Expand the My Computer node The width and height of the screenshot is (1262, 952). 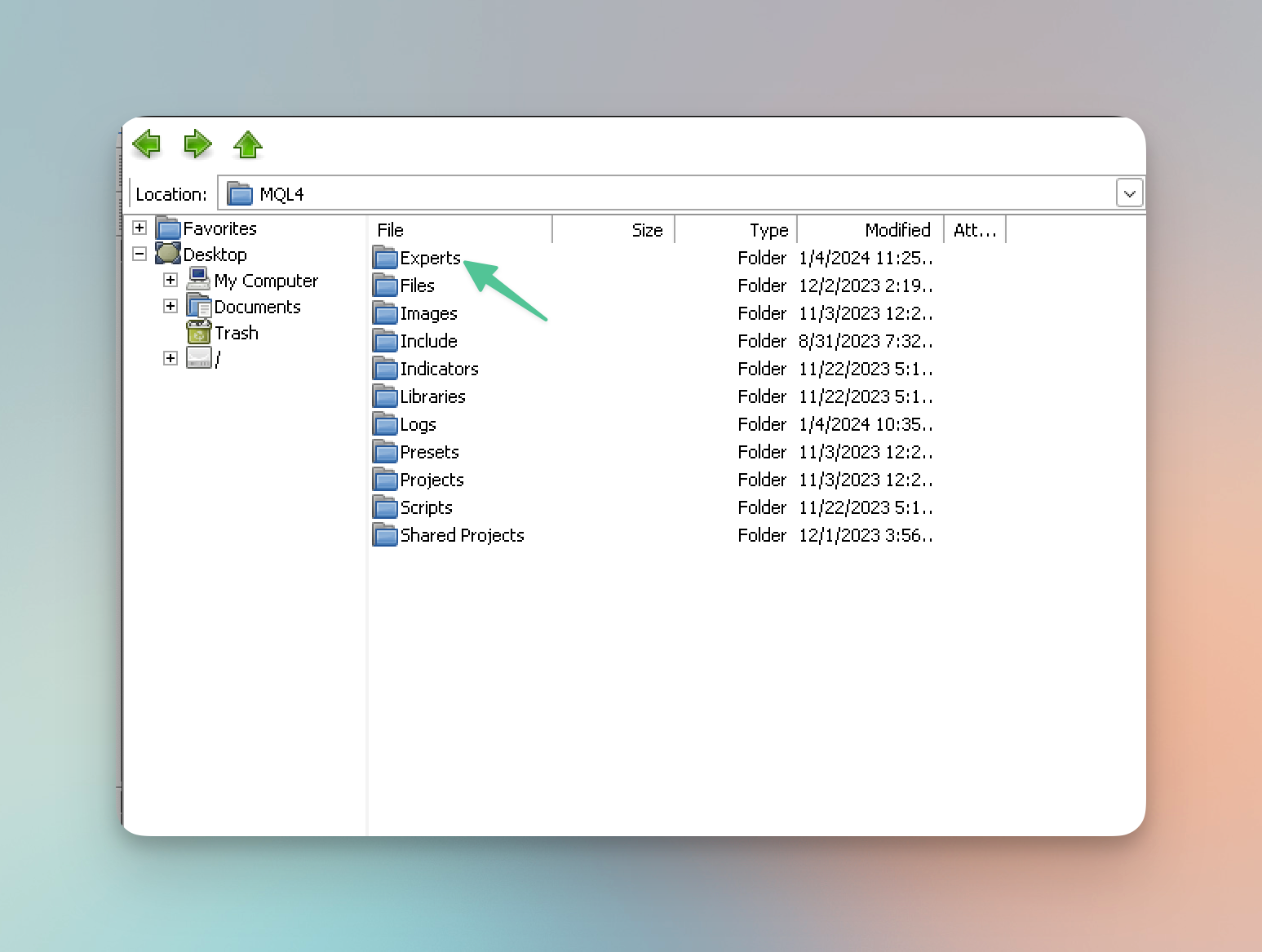coord(170,280)
